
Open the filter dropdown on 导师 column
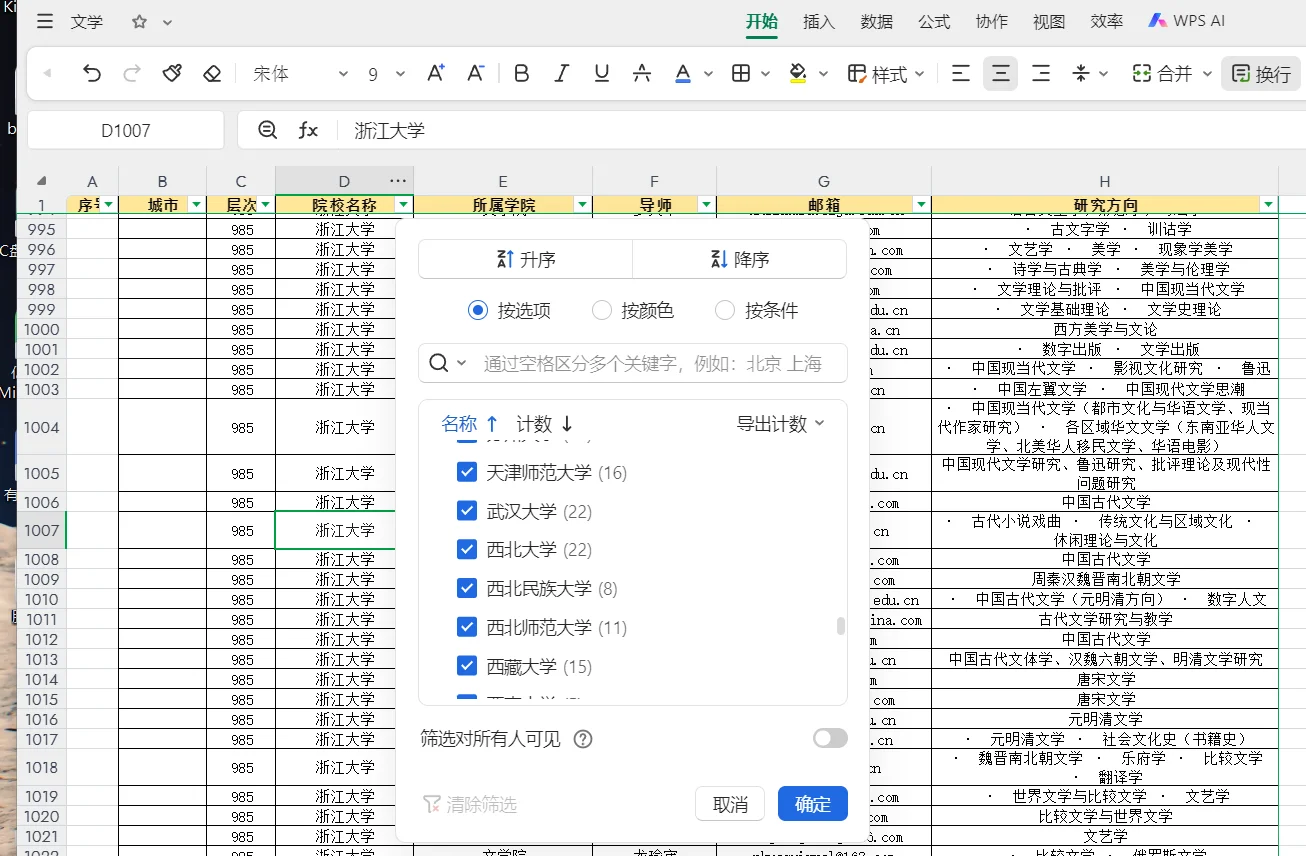point(706,205)
